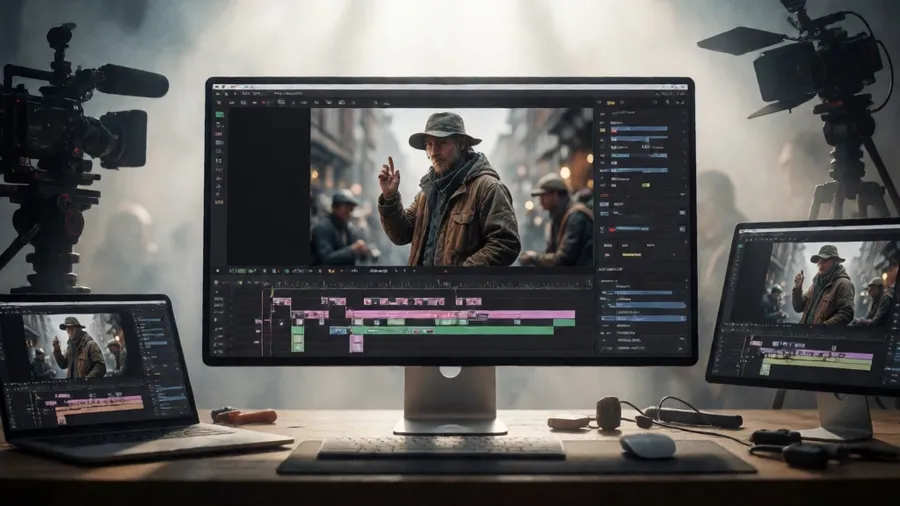Click the yellow bar near the inspector bottom
The width and height of the screenshot is (900, 506).
[x=631, y=254]
